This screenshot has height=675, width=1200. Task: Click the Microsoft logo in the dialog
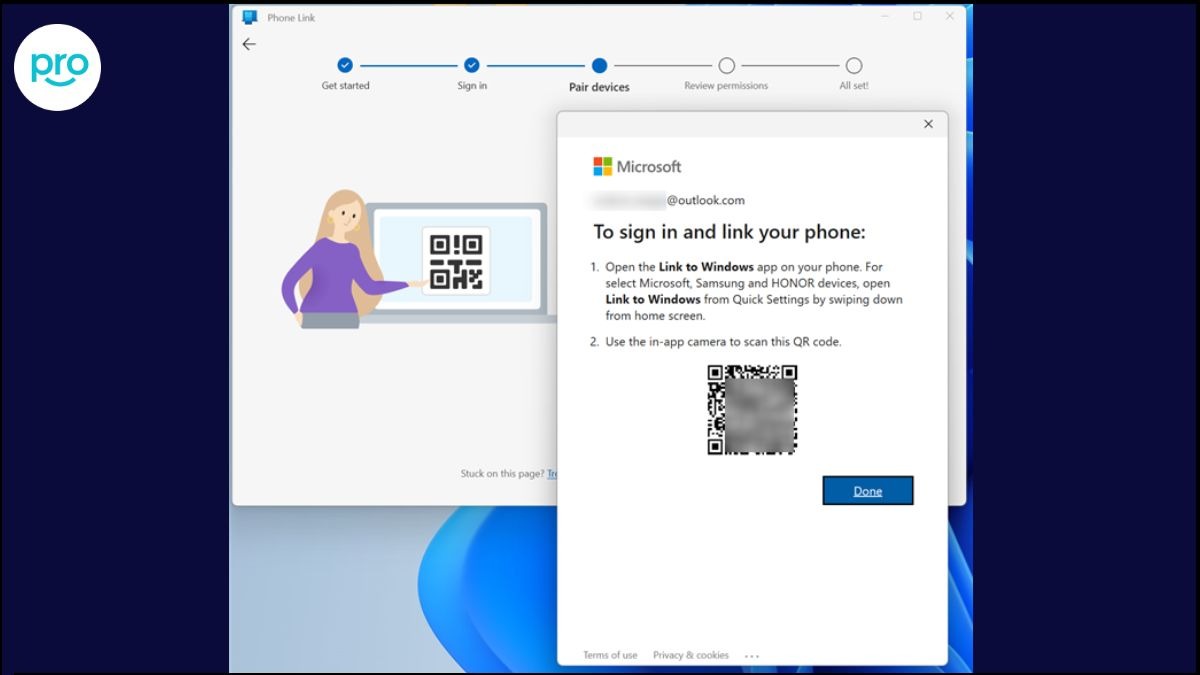click(637, 166)
